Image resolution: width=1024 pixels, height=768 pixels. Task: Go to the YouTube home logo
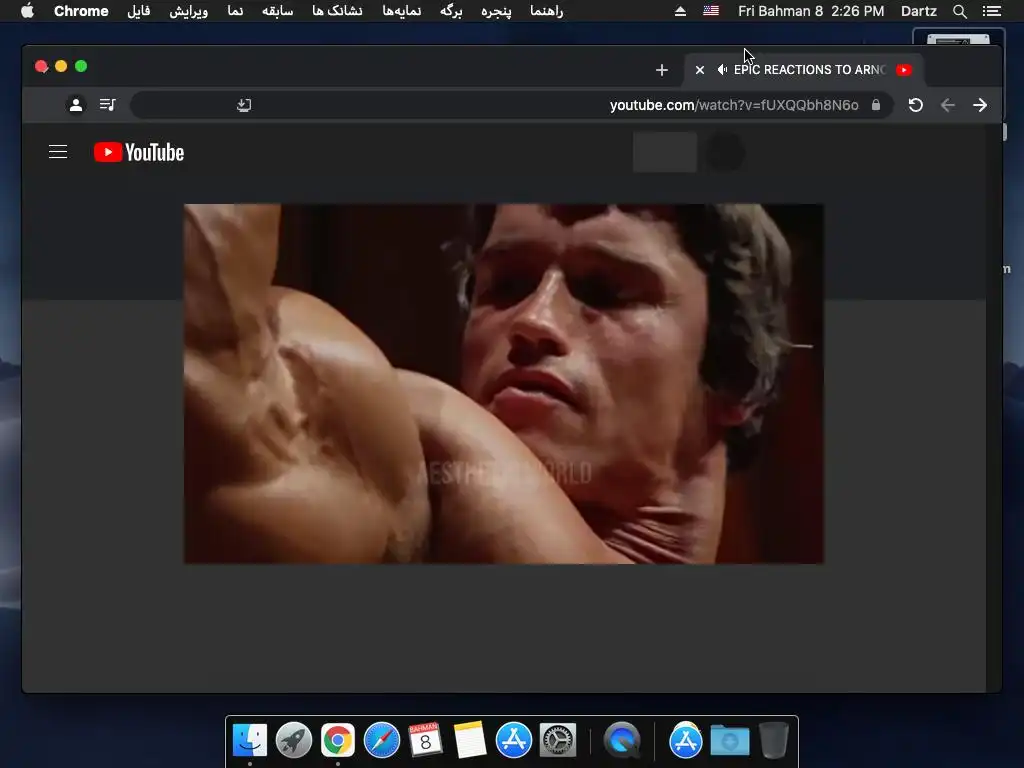point(139,152)
